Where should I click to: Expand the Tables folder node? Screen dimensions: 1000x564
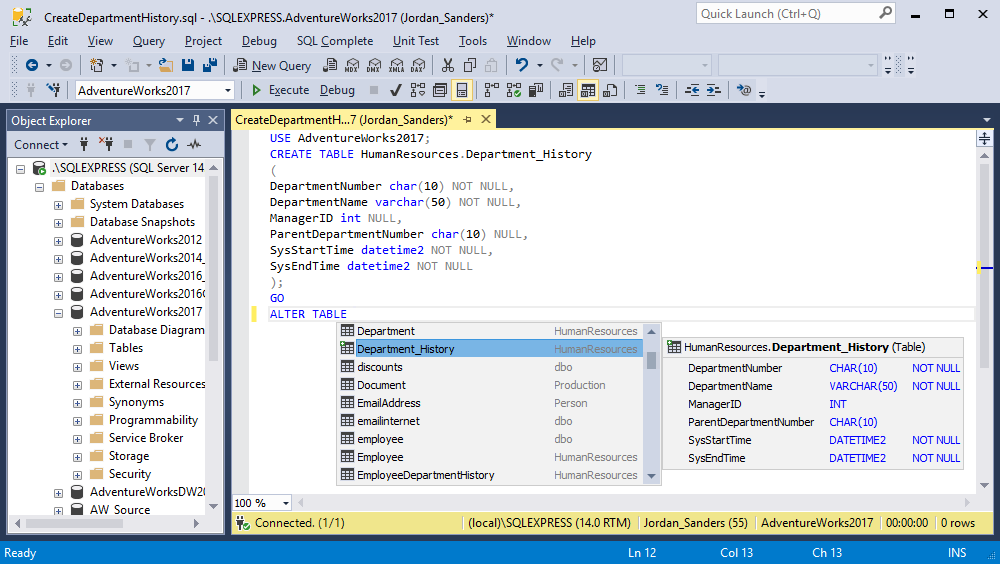click(x=77, y=349)
